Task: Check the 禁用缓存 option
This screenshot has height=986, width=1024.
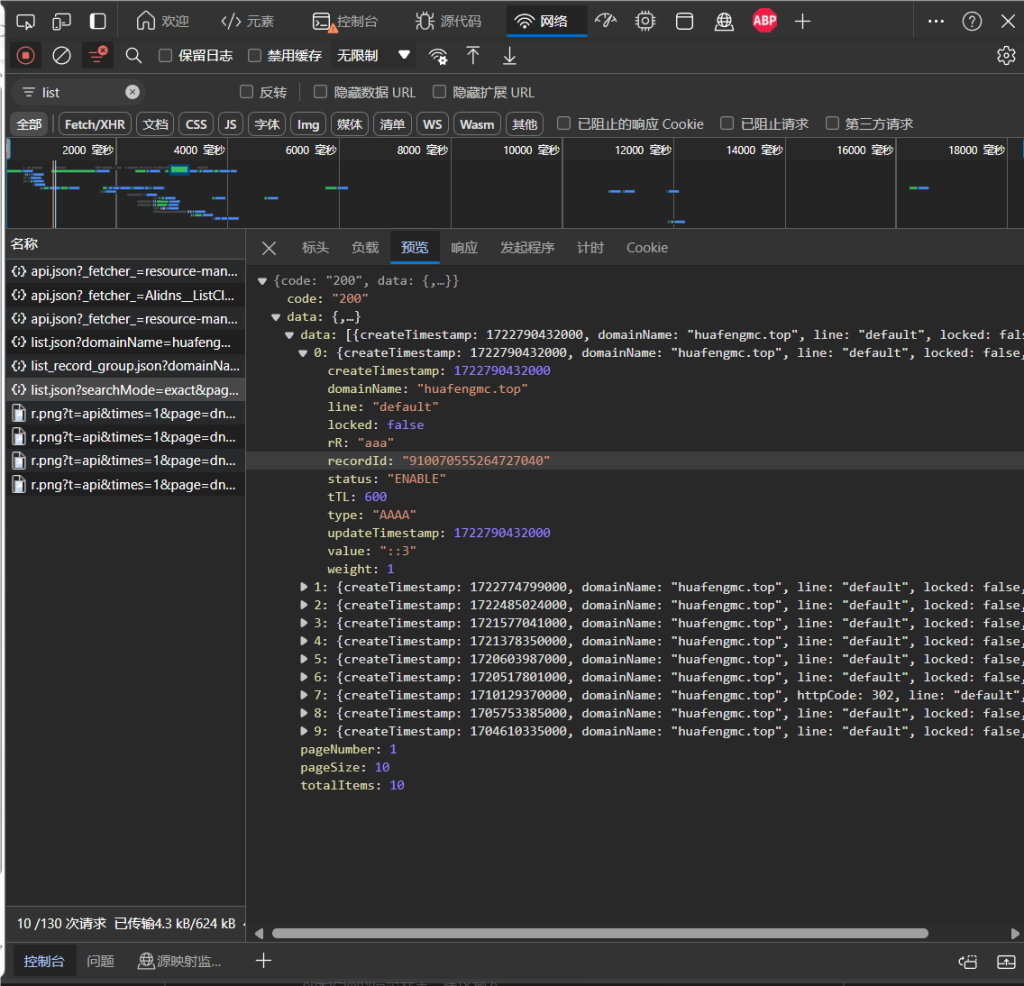Action: pos(255,56)
